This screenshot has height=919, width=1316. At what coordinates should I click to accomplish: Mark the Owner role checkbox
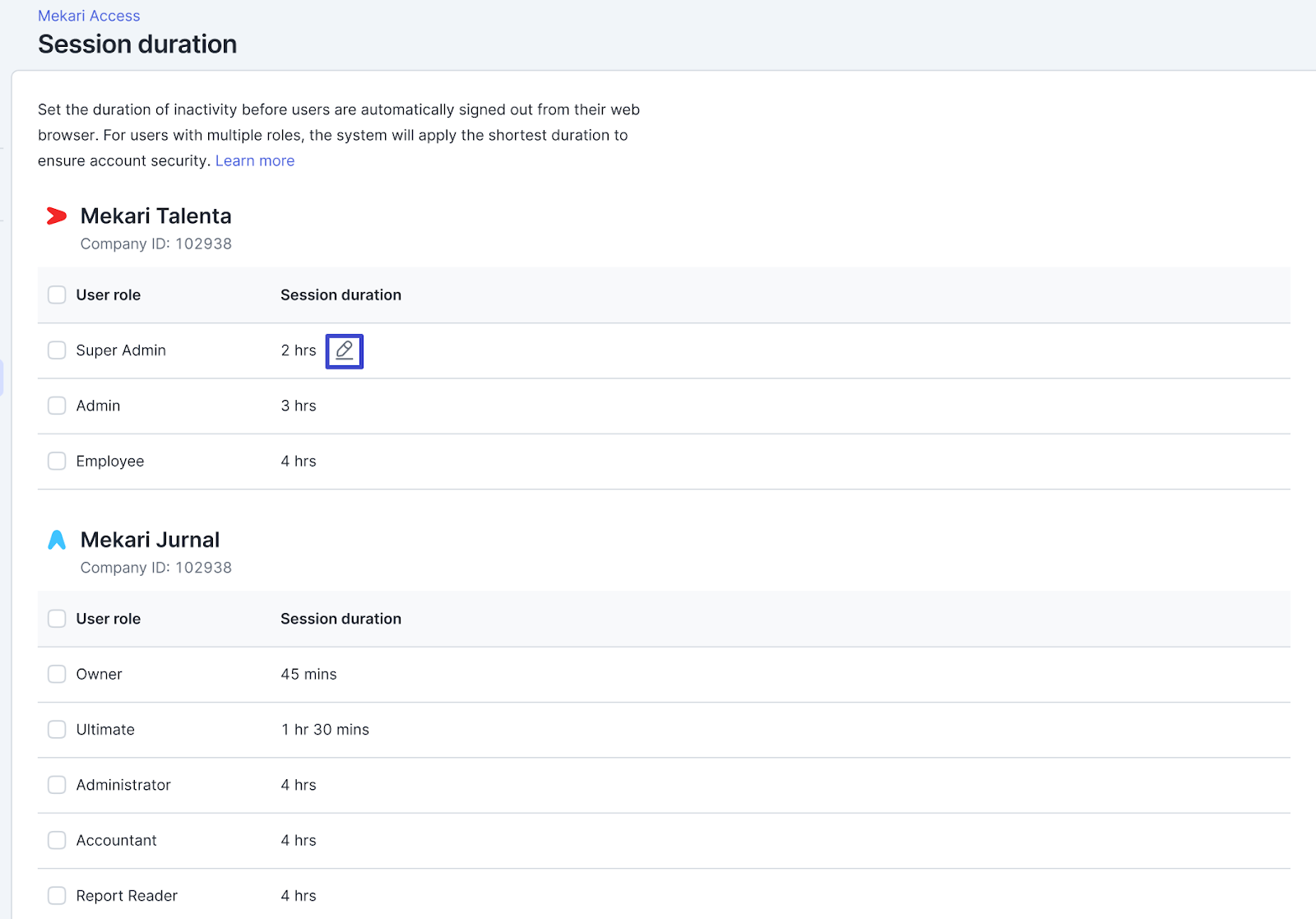57,674
